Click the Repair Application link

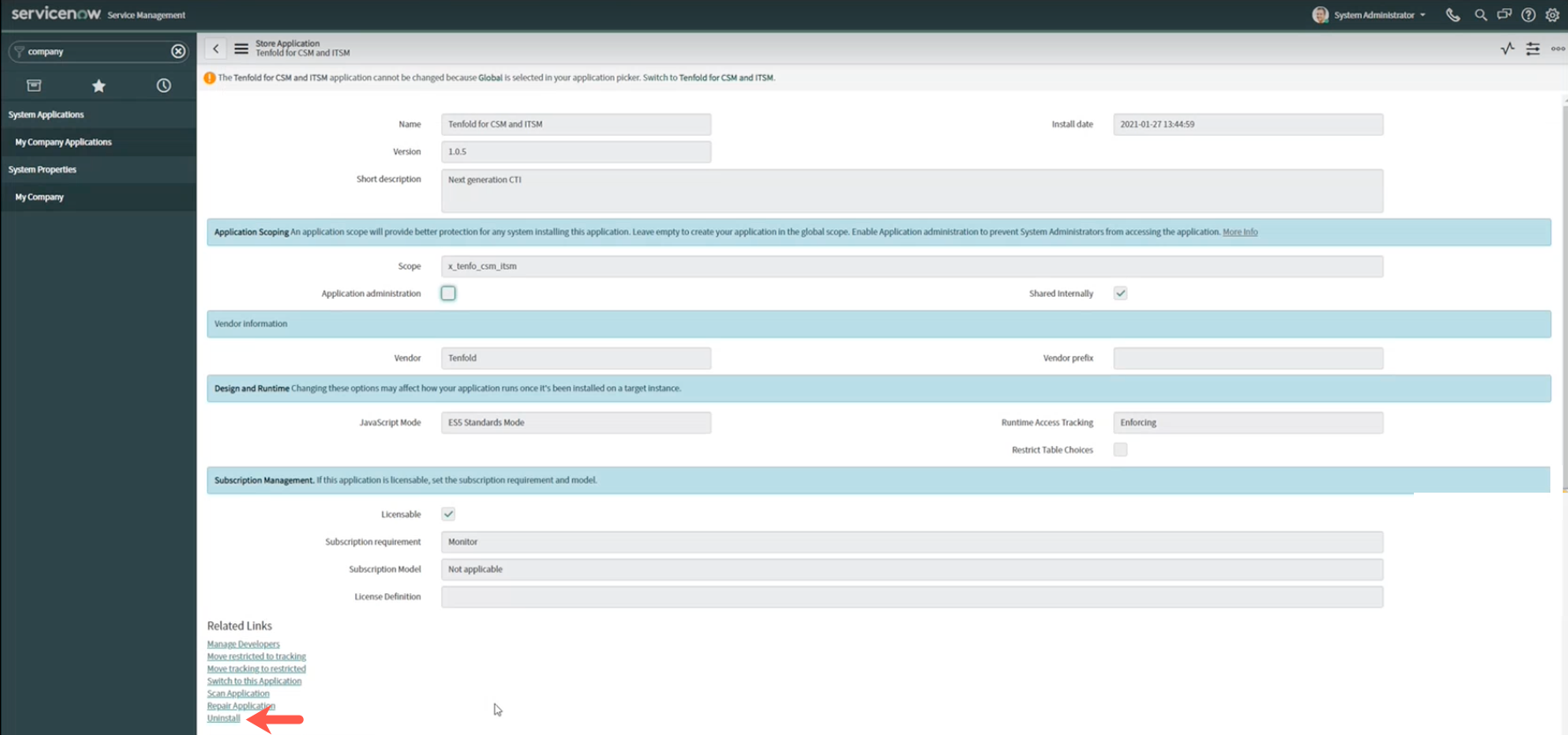click(240, 706)
